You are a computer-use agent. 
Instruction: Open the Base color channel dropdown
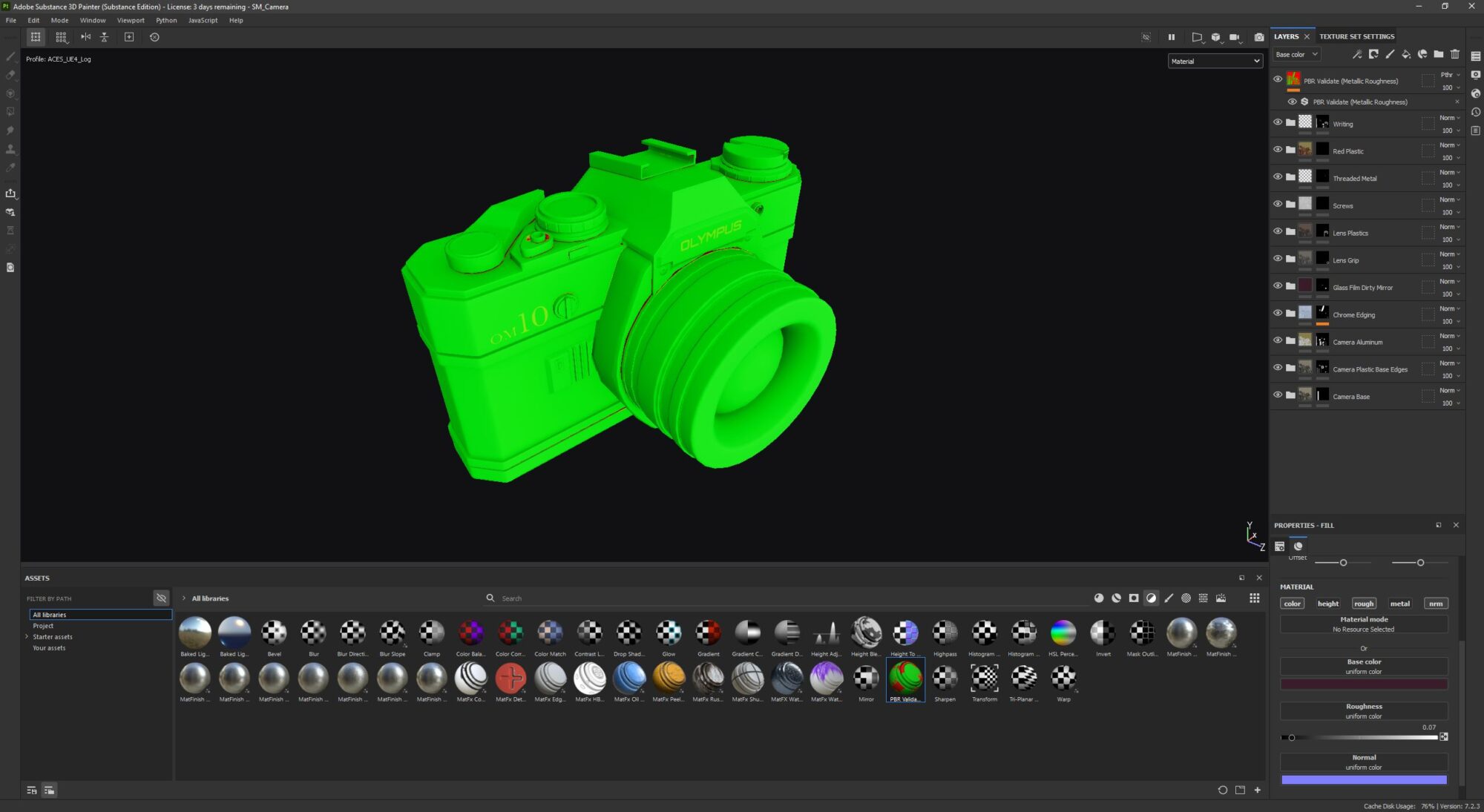pyautogui.click(x=1296, y=53)
